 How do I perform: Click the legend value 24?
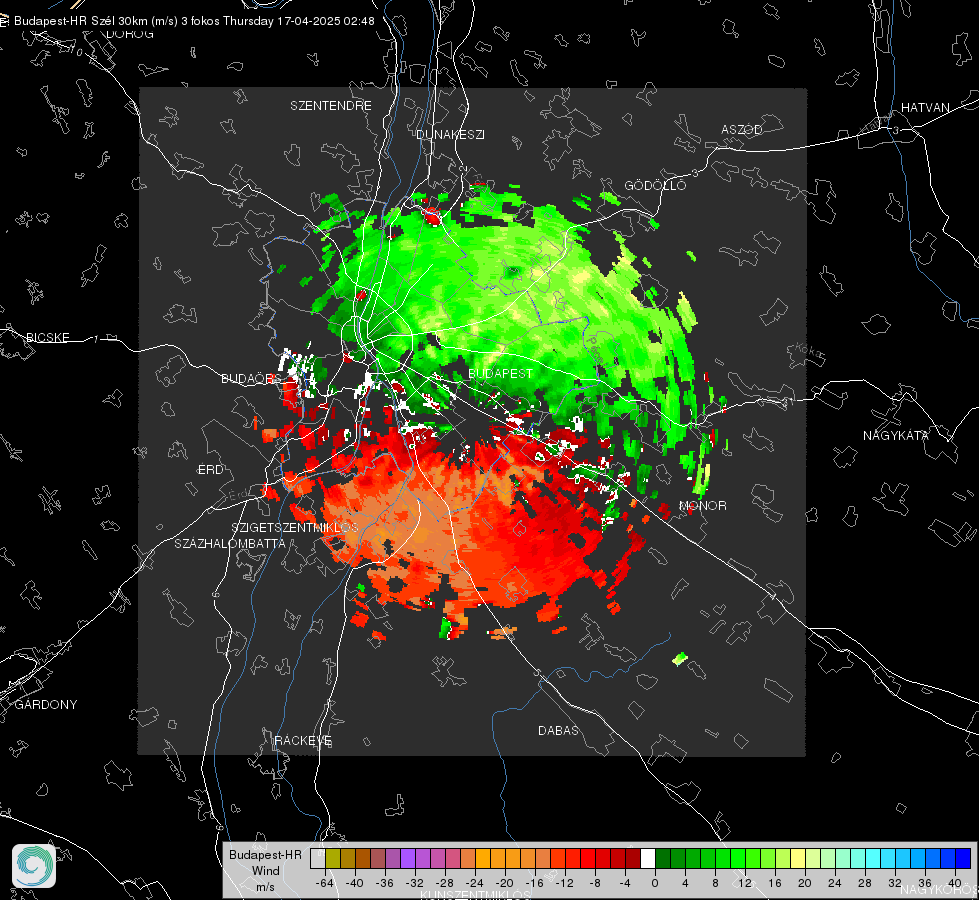835,883
